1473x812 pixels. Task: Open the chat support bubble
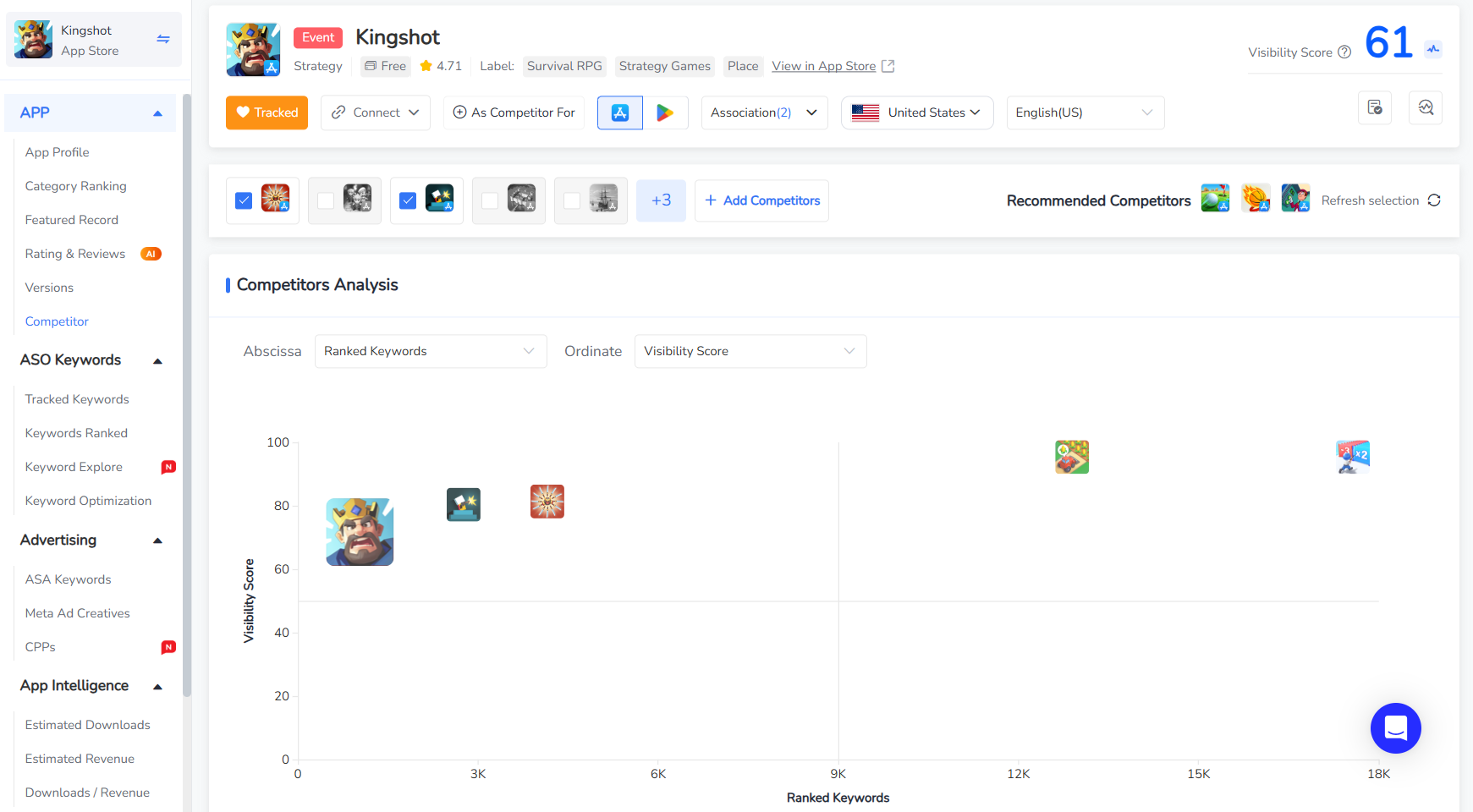[x=1396, y=728]
